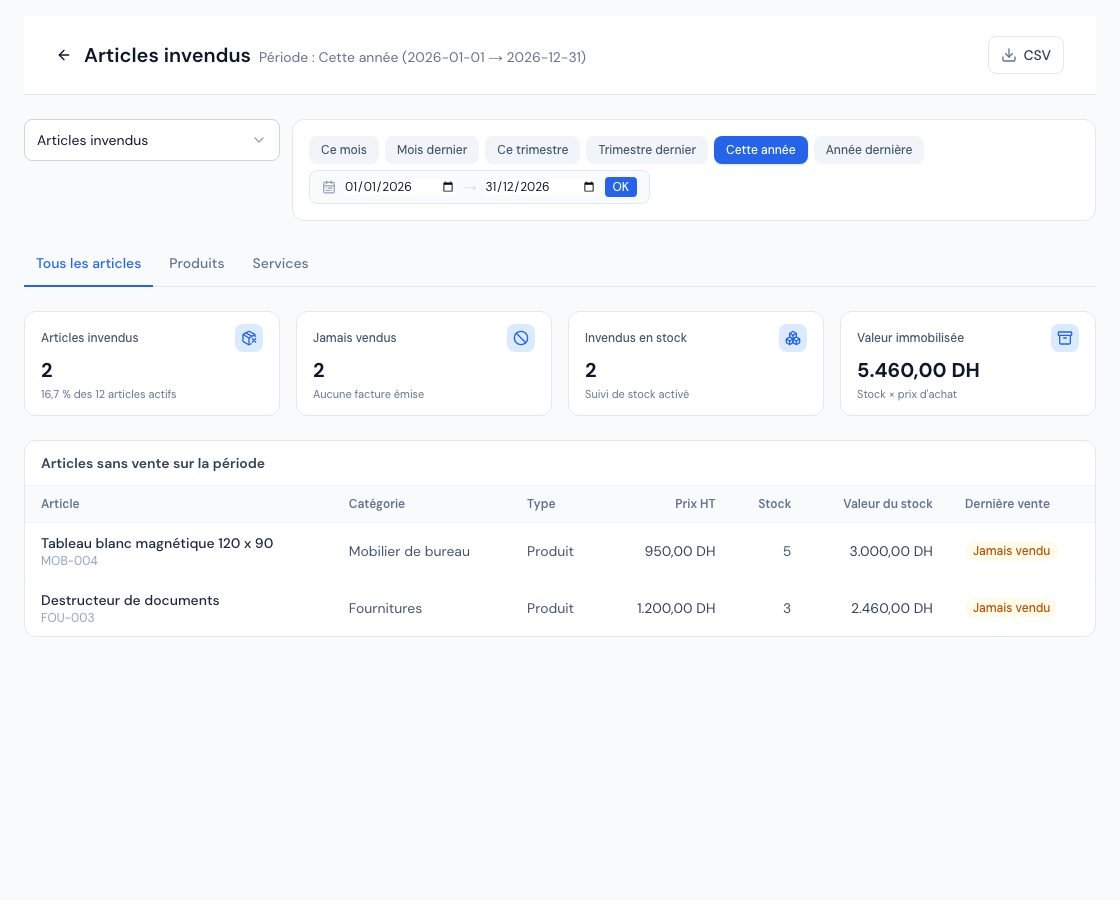Open the end date calendar picker

pyautogui.click(x=589, y=187)
